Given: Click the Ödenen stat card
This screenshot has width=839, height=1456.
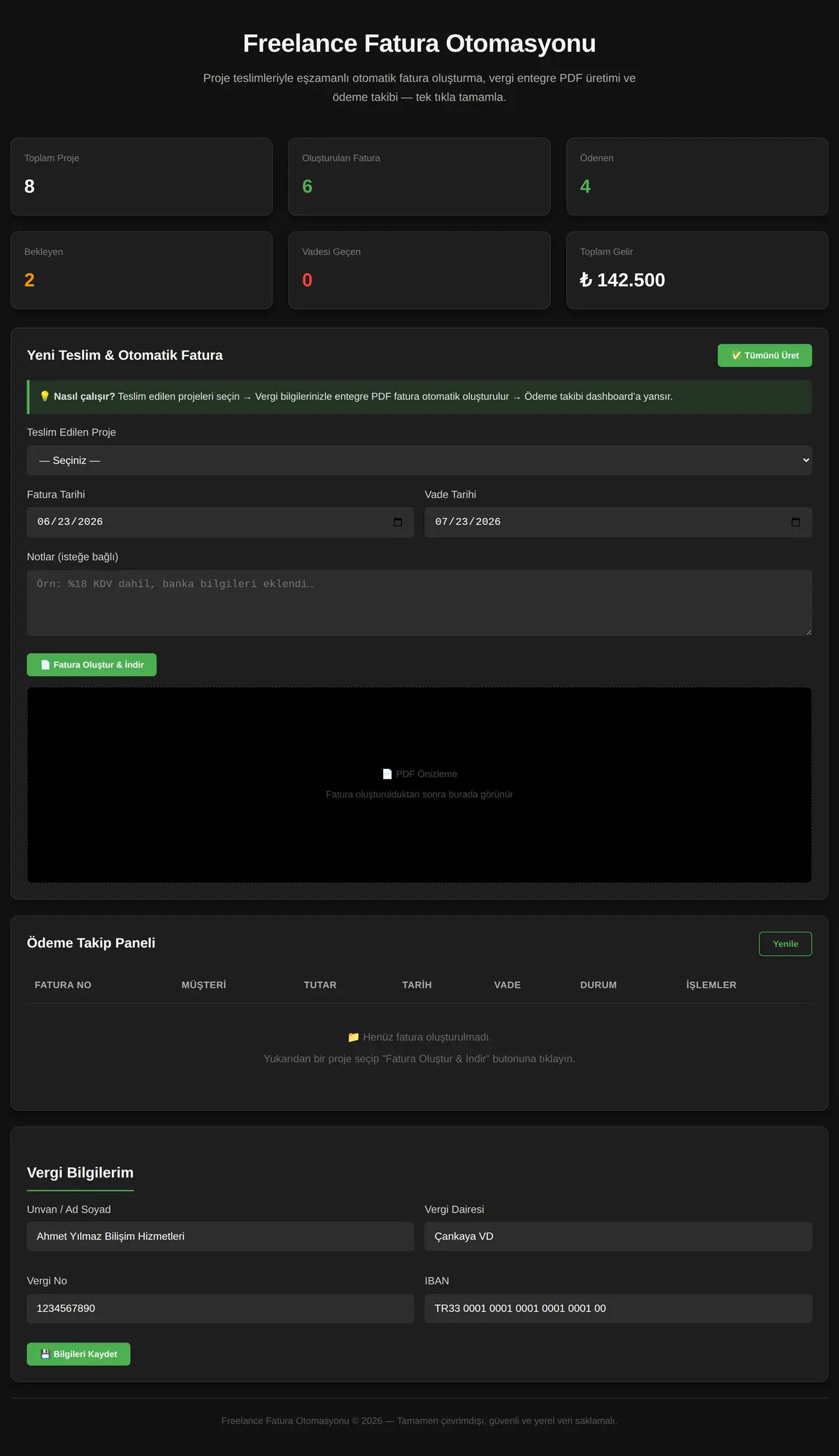Looking at the screenshot, I should tap(697, 176).
